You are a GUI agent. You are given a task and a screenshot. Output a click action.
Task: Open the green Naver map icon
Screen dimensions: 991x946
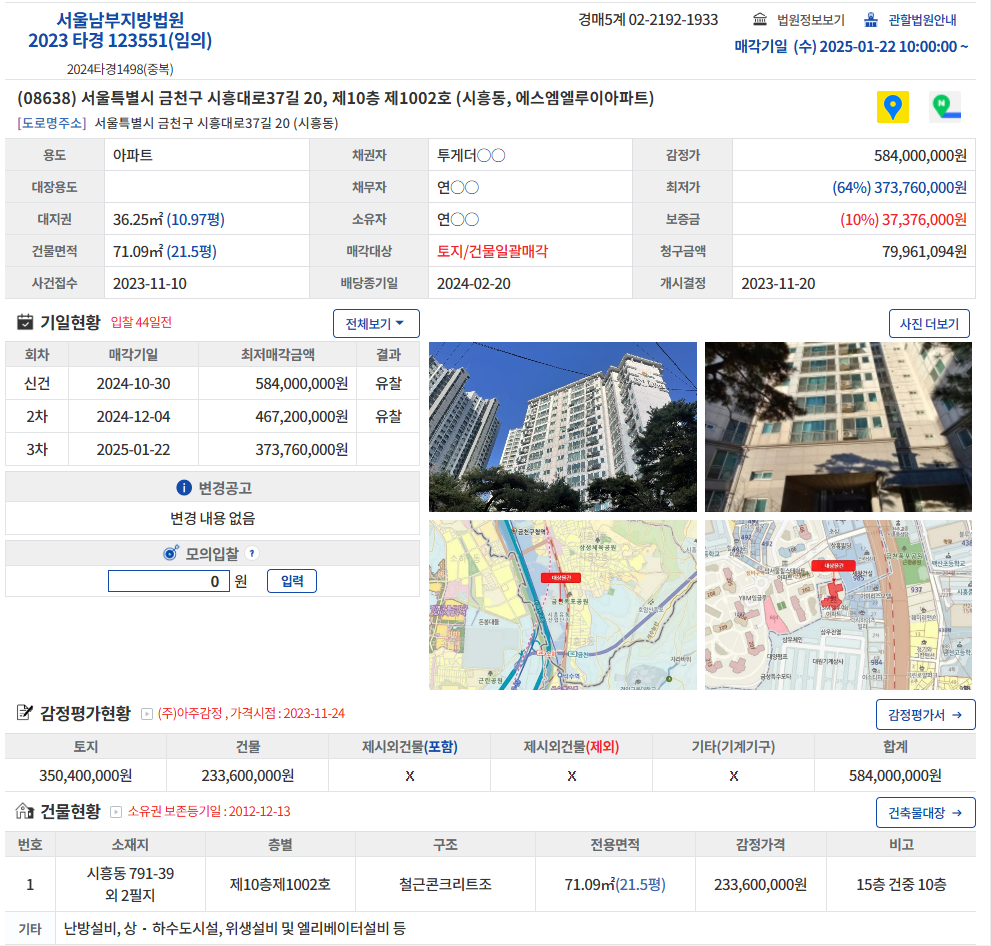pos(944,107)
